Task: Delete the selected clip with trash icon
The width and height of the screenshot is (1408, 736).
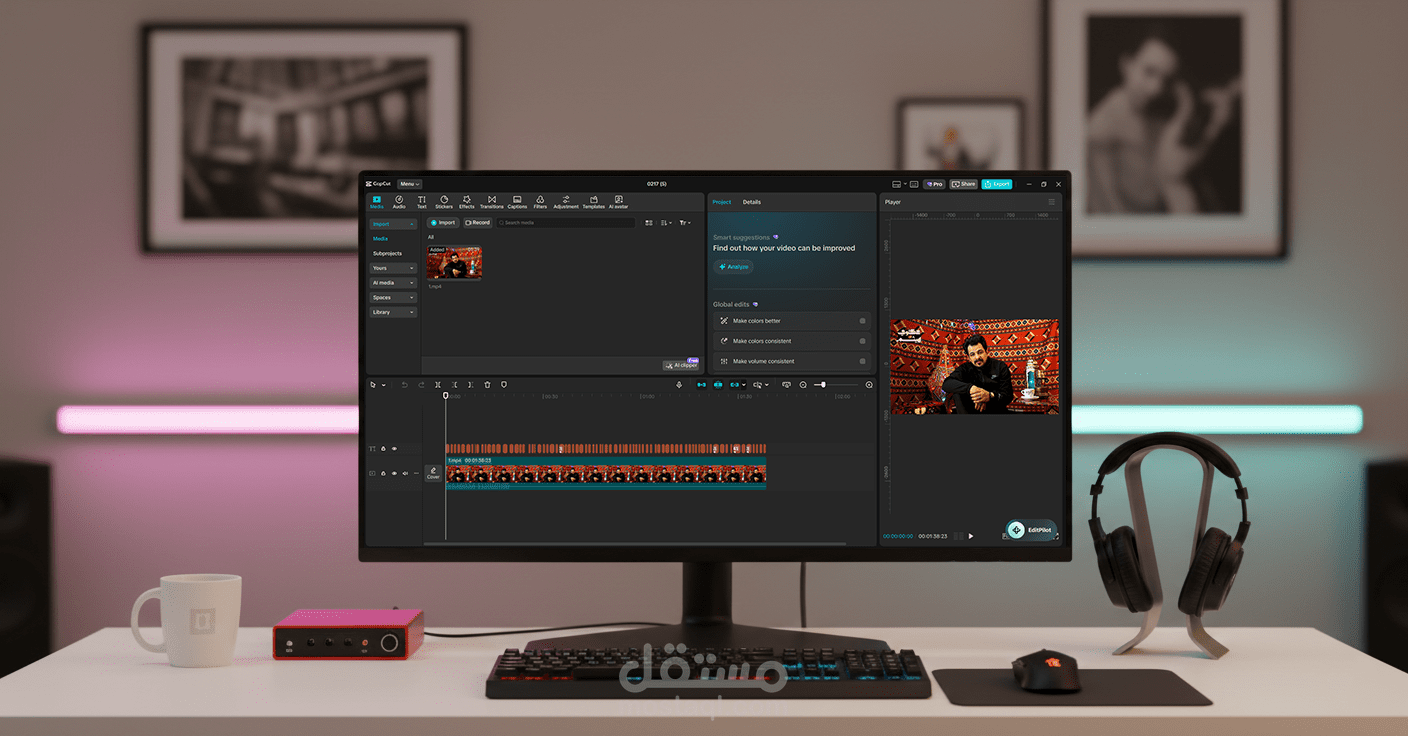Action: (488, 385)
